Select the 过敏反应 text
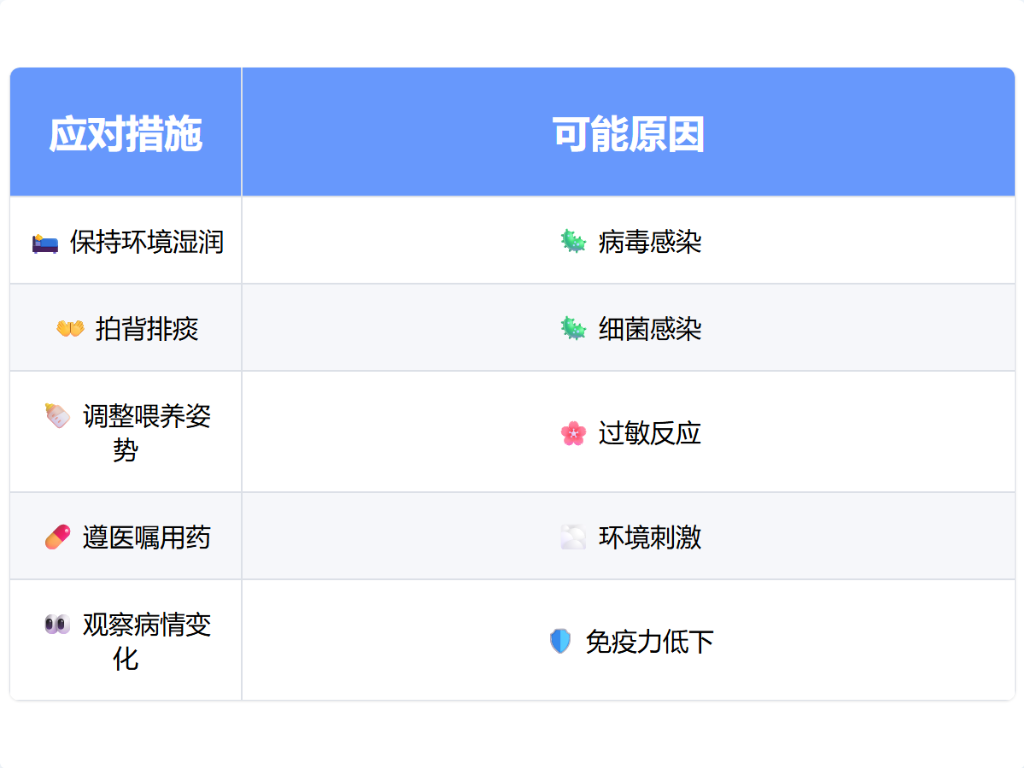Image resolution: width=1024 pixels, height=768 pixels. [650, 433]
